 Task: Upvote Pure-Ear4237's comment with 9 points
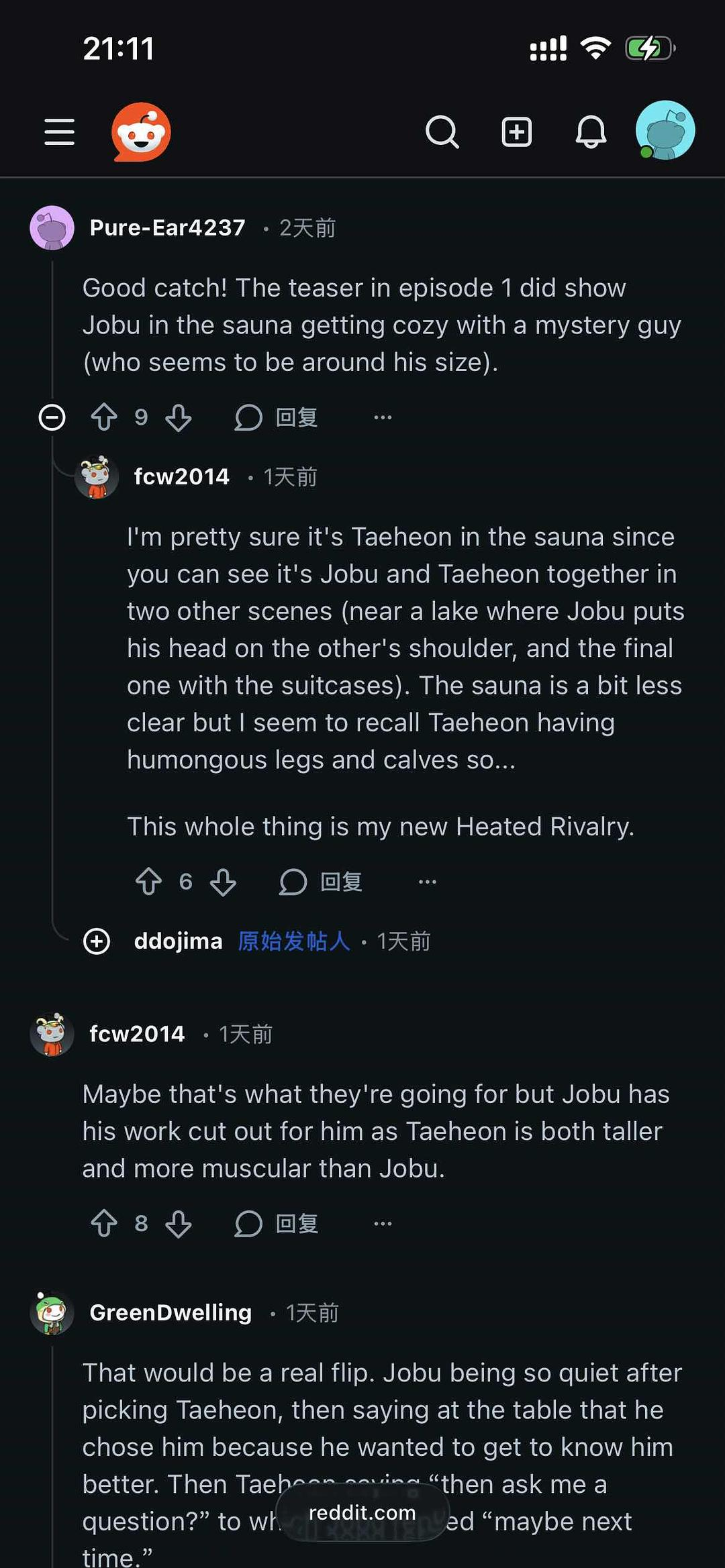pos(104,417)
